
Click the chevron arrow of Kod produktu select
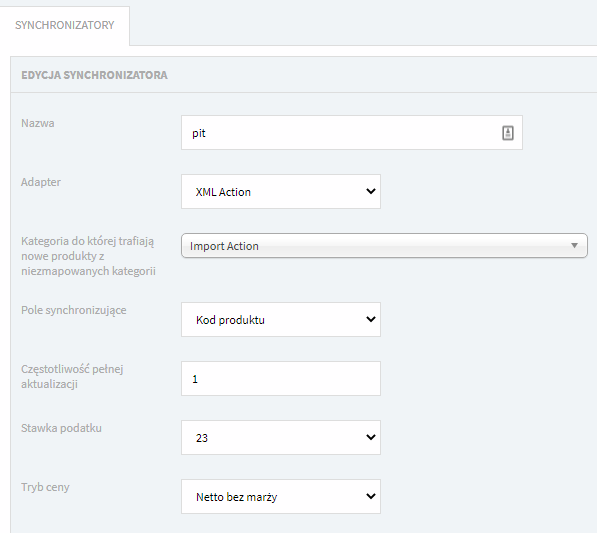(x=371, y=319)
